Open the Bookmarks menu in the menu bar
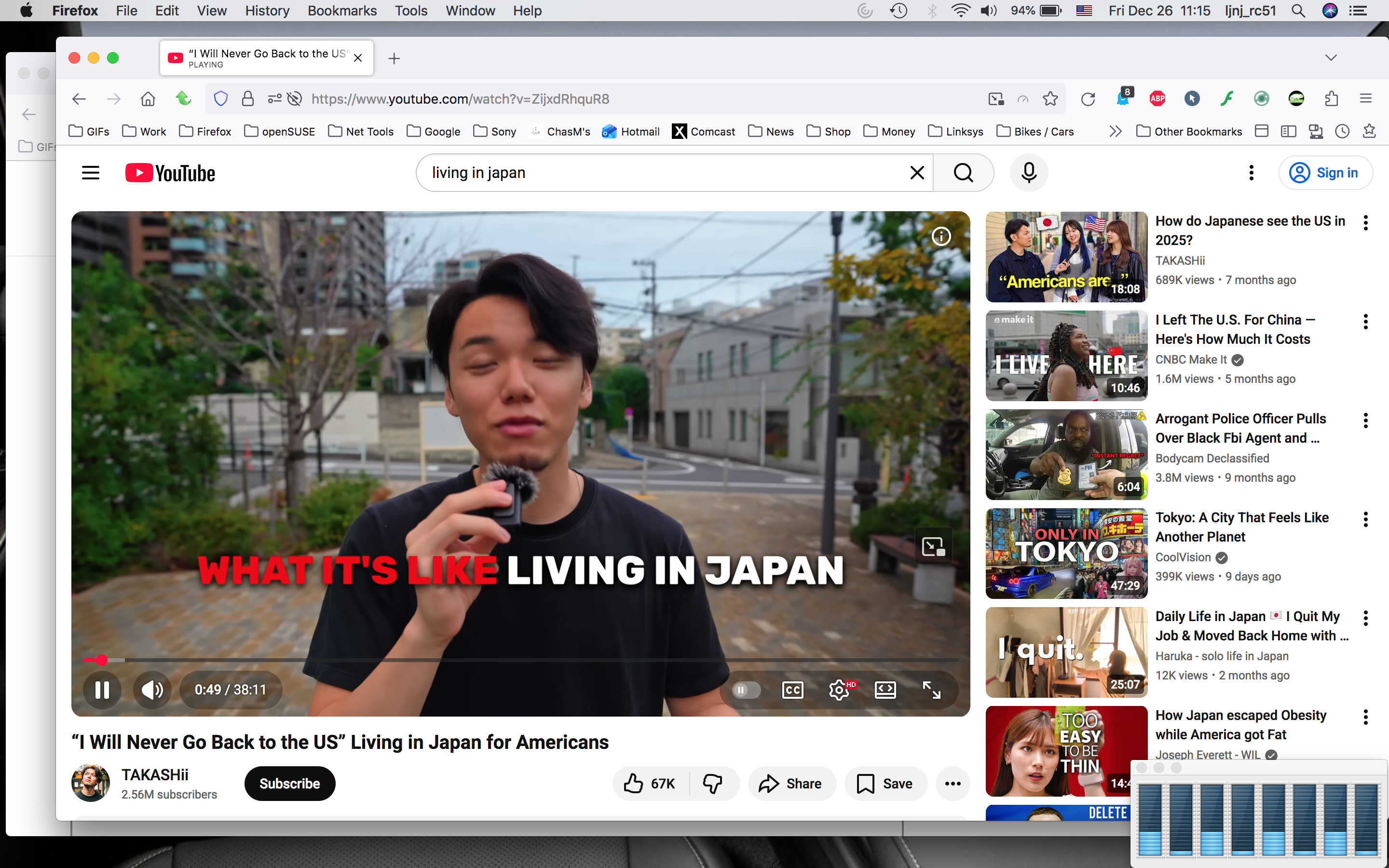Screen dimensions: 1389x868 [342, 10]
